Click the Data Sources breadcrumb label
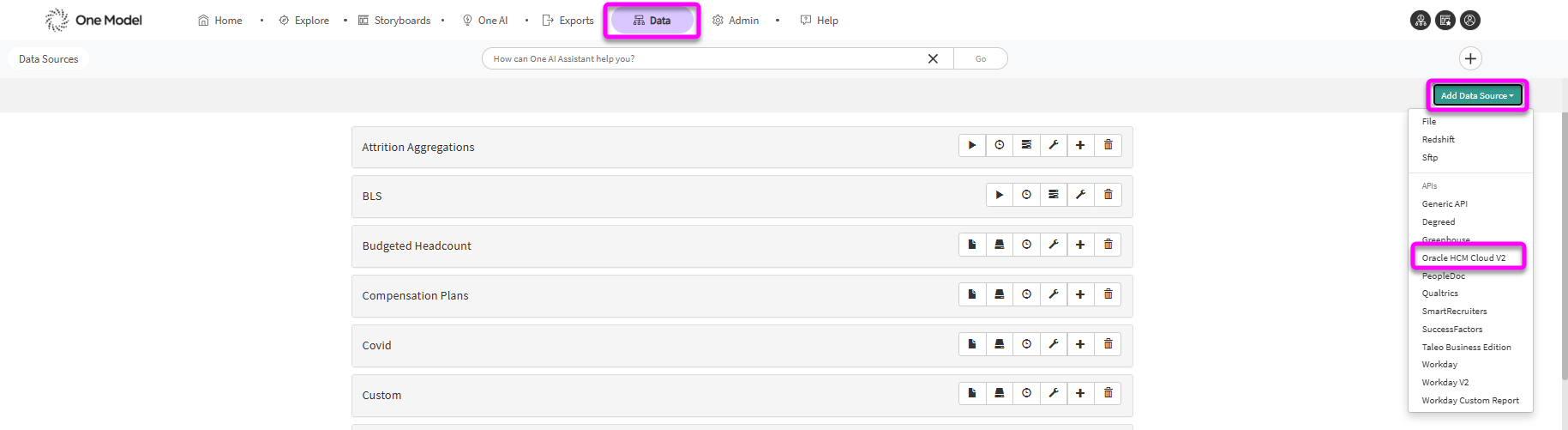 pyautogui.click(x=49, y=59)
